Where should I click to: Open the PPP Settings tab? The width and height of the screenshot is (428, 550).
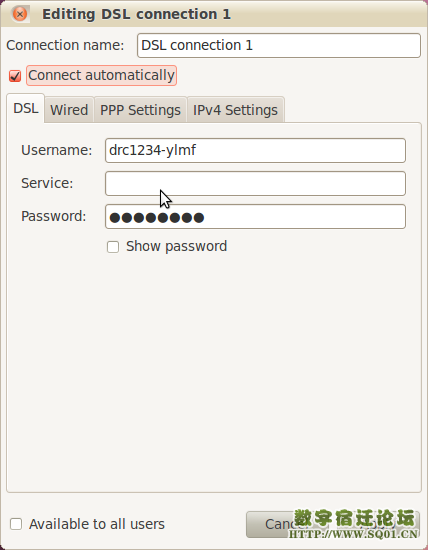(140, 110)
